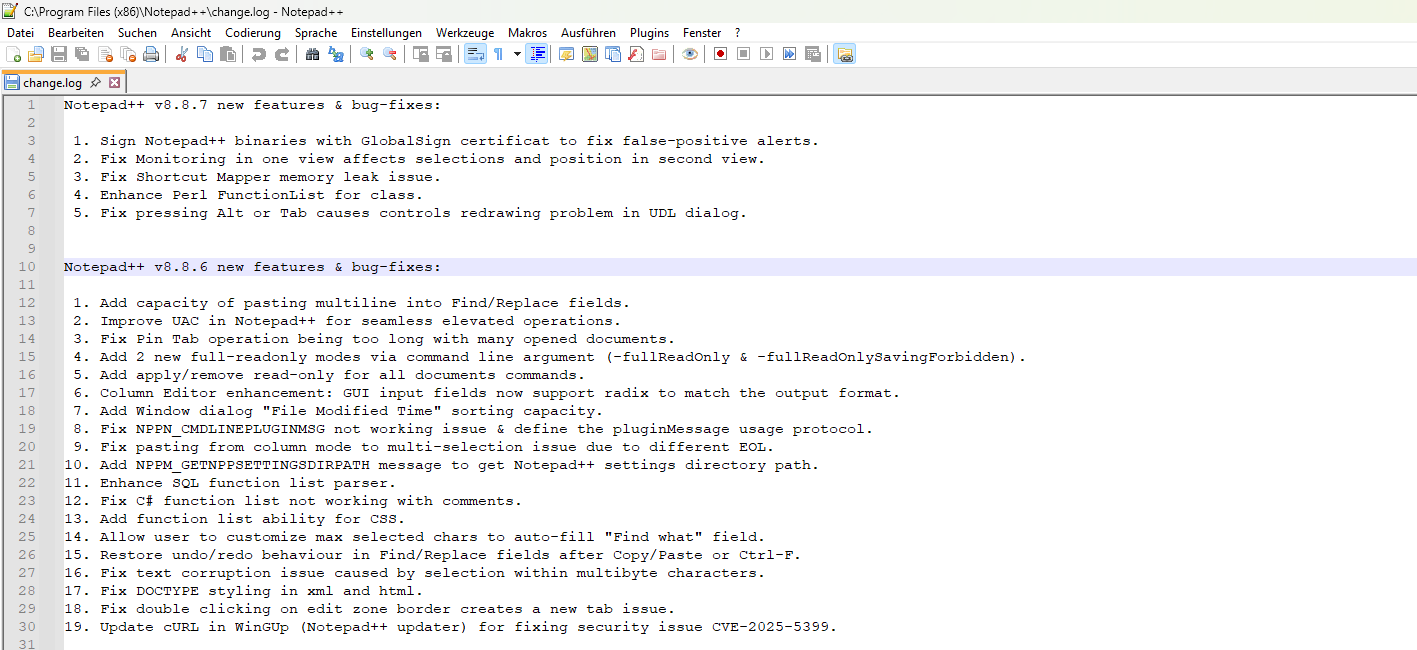This screenshot has width=1417, height=650.
Task: Cut text using the scissors icon
Action: (182, 53)
